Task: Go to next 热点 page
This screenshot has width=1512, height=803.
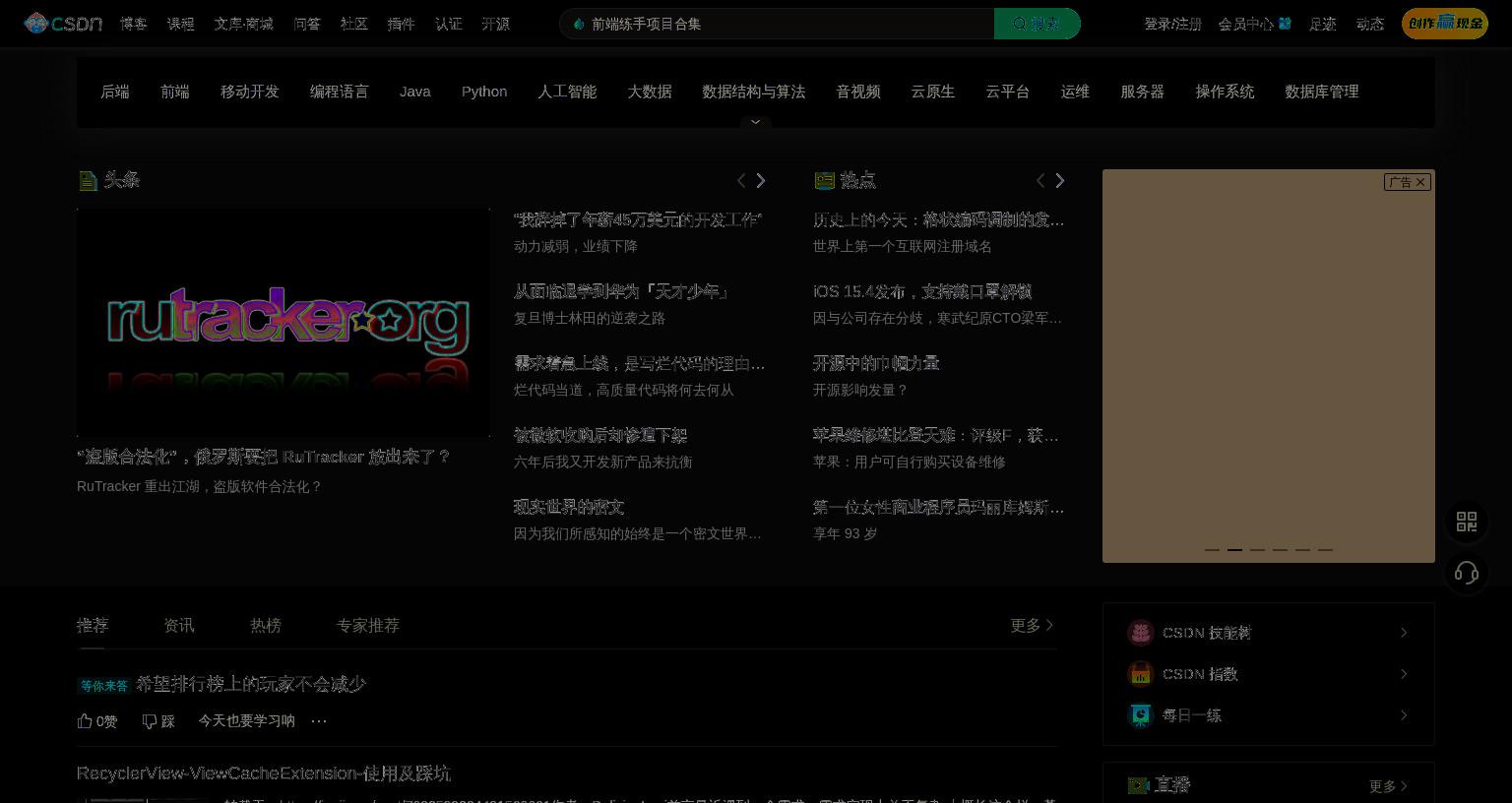Action: [x=1060, y=180]
